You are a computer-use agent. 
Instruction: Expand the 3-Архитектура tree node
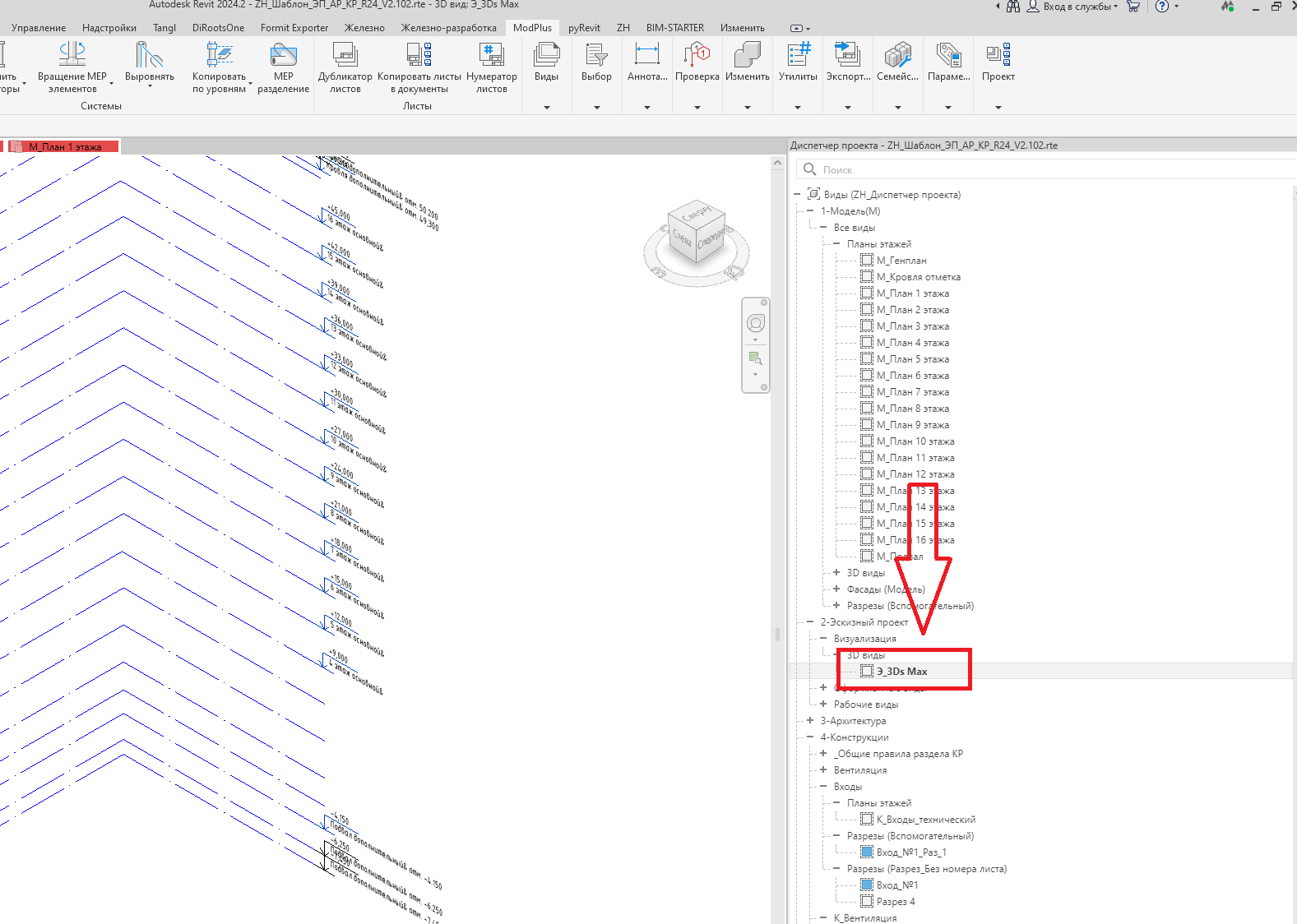click(x=810, y=720)
